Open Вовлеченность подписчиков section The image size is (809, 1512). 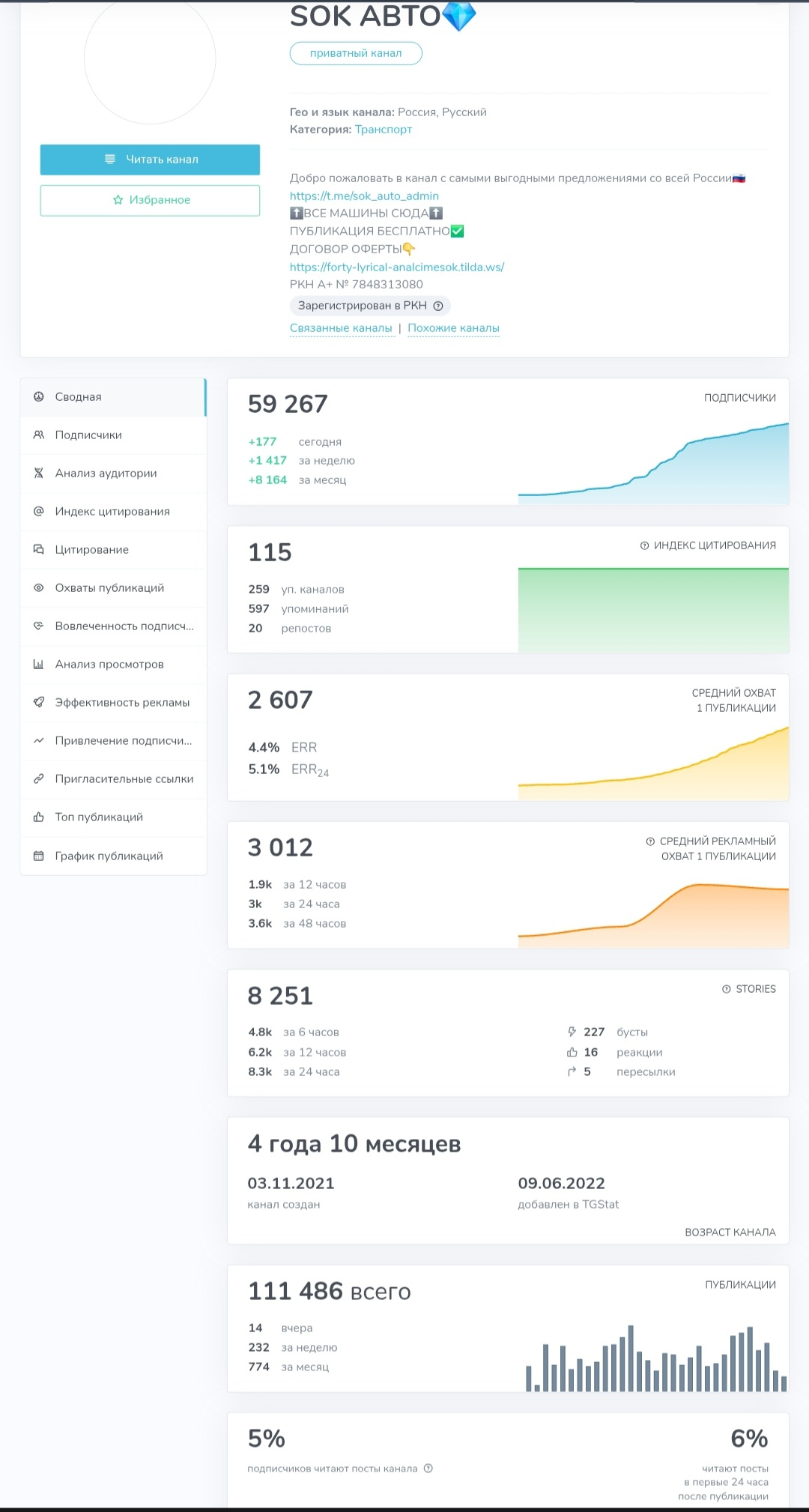tap(112, 626)
